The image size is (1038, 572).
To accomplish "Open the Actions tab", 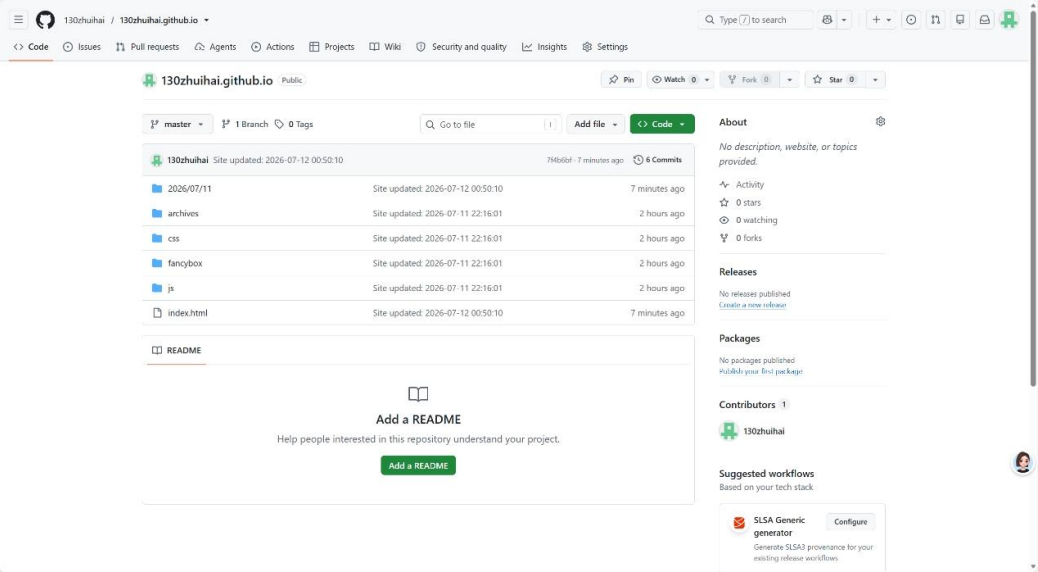I will pos(273,47).
